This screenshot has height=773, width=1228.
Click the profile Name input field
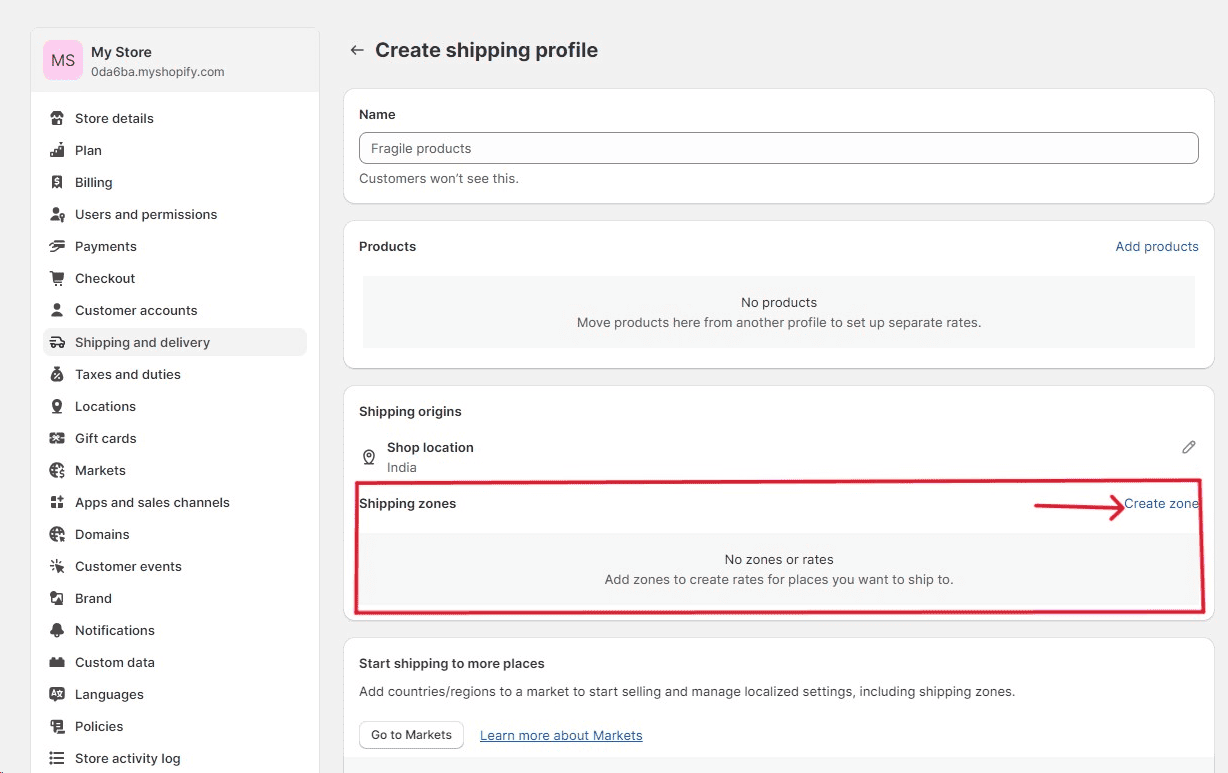[x=778, y=148]
